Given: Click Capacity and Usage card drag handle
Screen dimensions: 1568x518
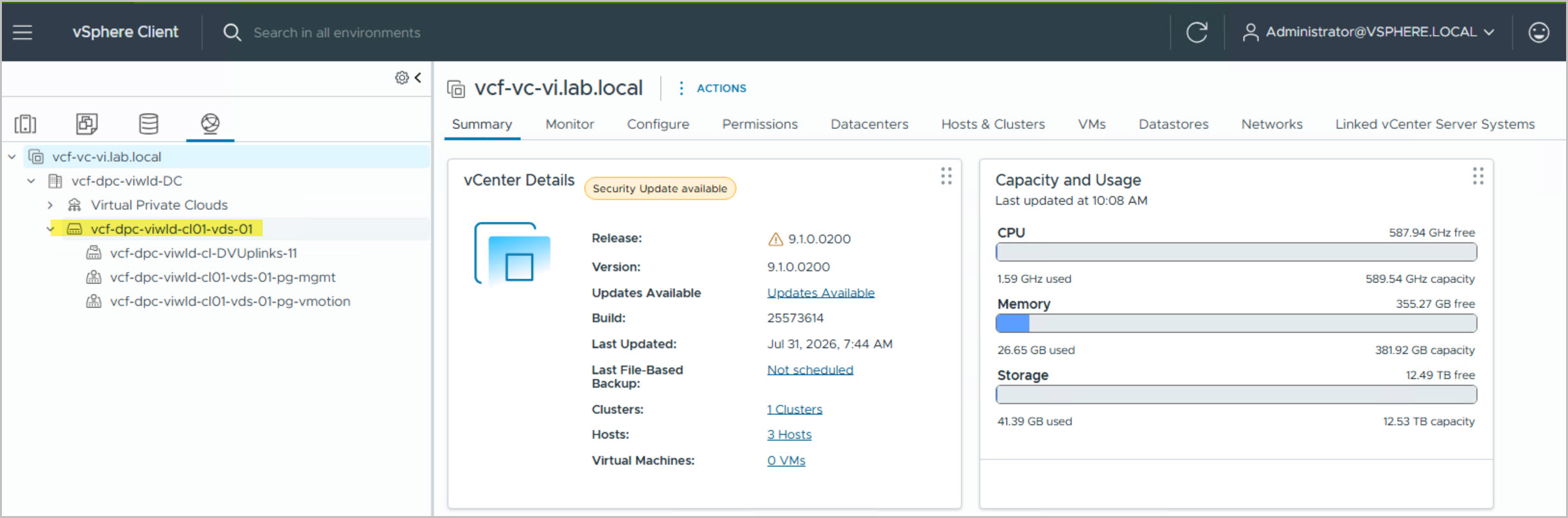Looking at the screenshot, I should (x=1478, y=176).
